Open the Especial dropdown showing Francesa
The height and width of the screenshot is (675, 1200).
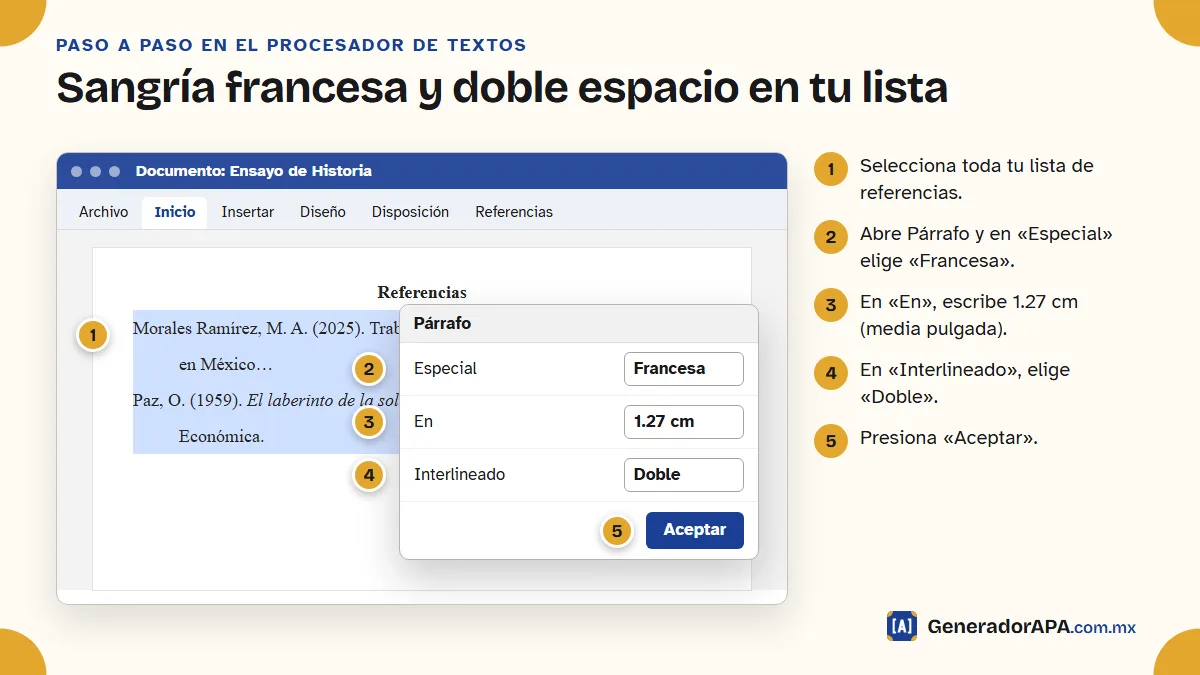tap(684, 368)
